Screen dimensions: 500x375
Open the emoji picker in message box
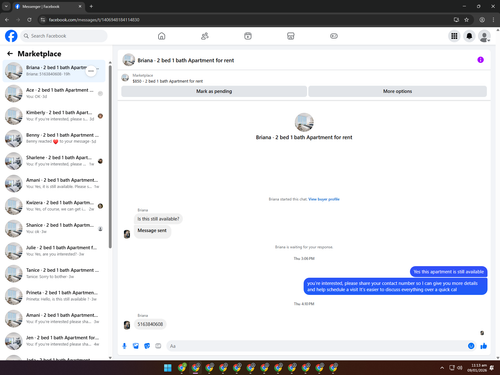[x=471, y=346]
